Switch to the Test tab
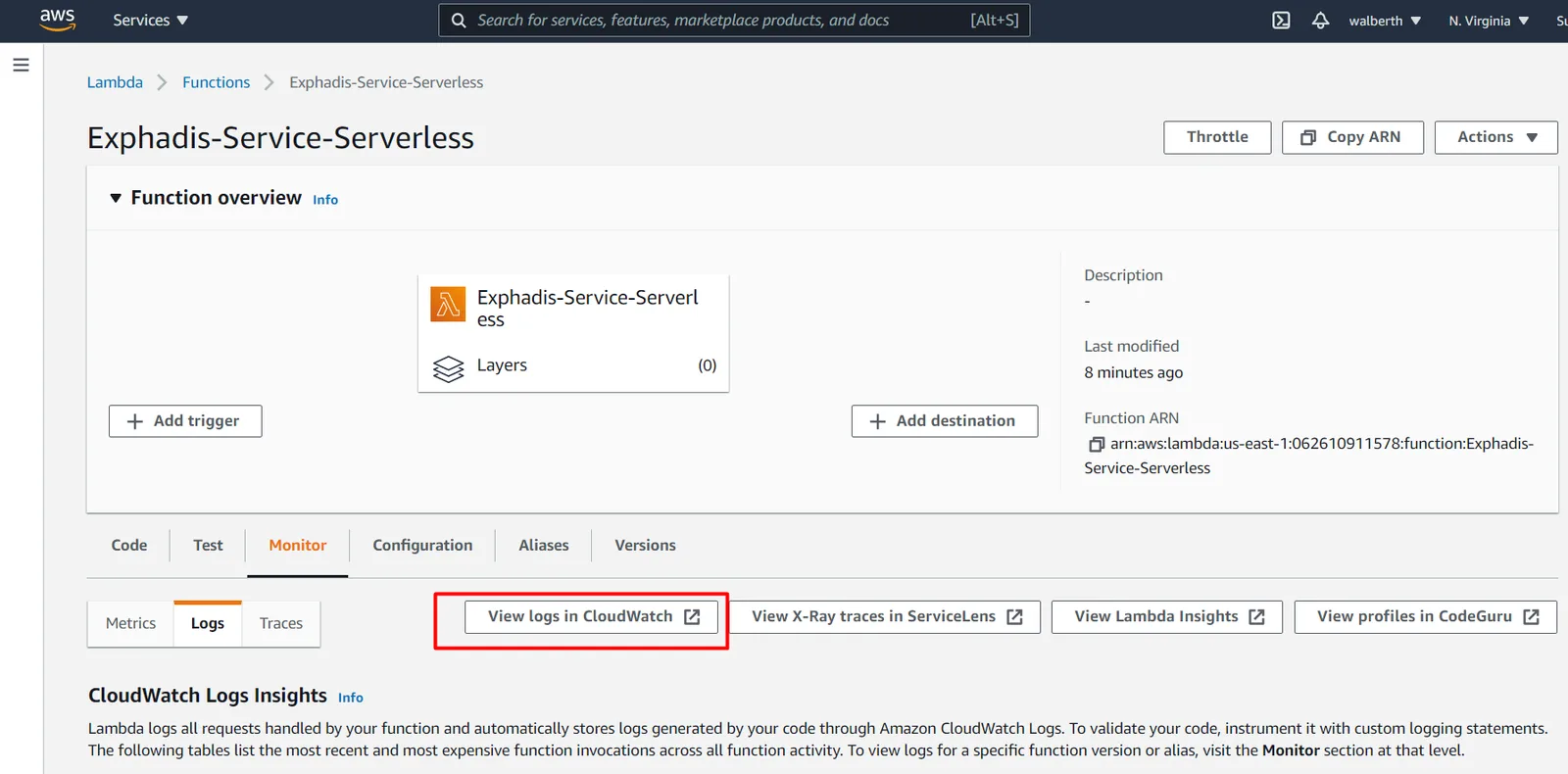Screen dimensions: 1568x774 [x=208, y=545]
